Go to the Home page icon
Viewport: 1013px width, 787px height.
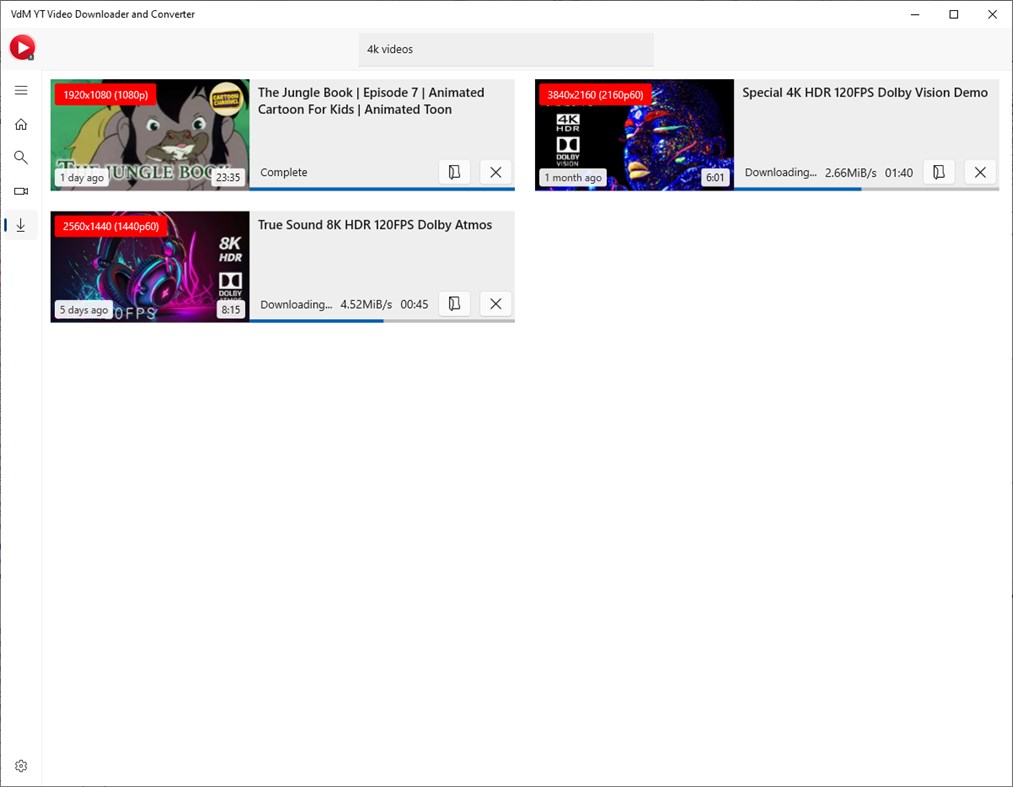[21, 124]
